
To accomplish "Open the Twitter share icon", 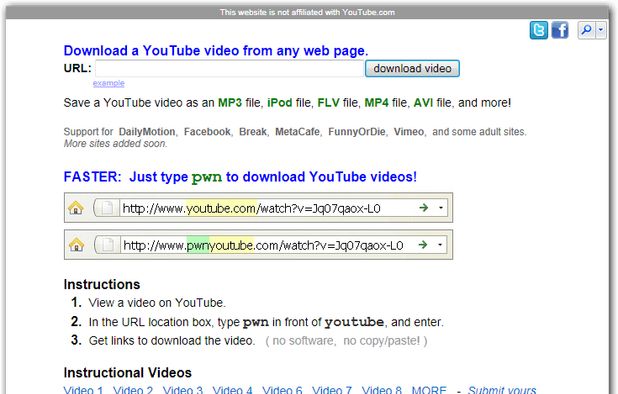I will pos(538,30).
